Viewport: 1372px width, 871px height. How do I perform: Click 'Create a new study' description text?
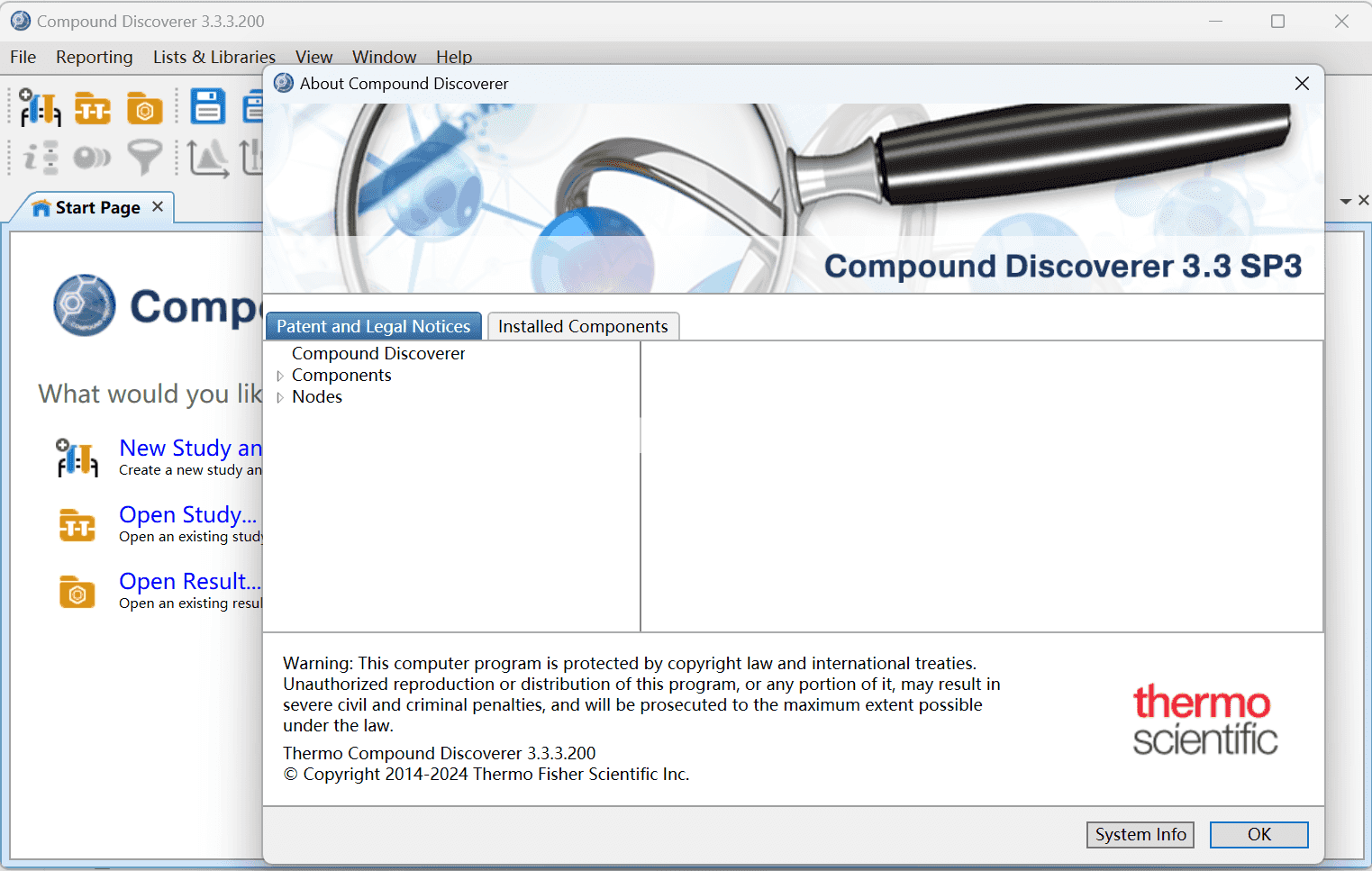tap(190, 470)
